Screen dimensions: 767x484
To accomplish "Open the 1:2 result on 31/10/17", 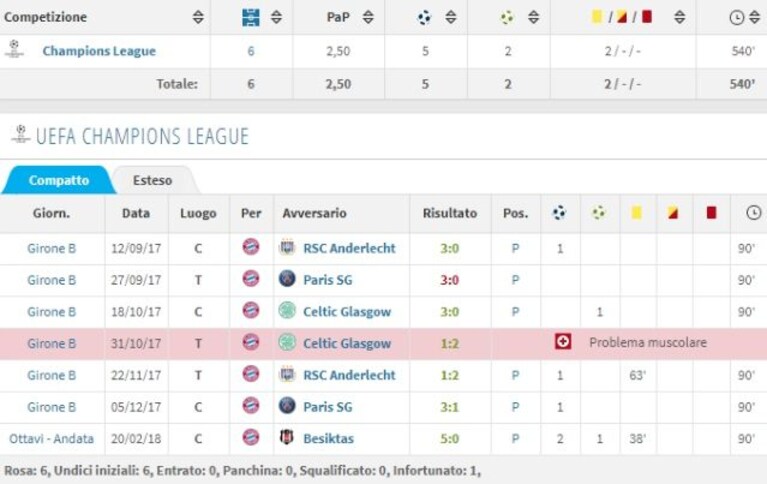I will (450, 344).
